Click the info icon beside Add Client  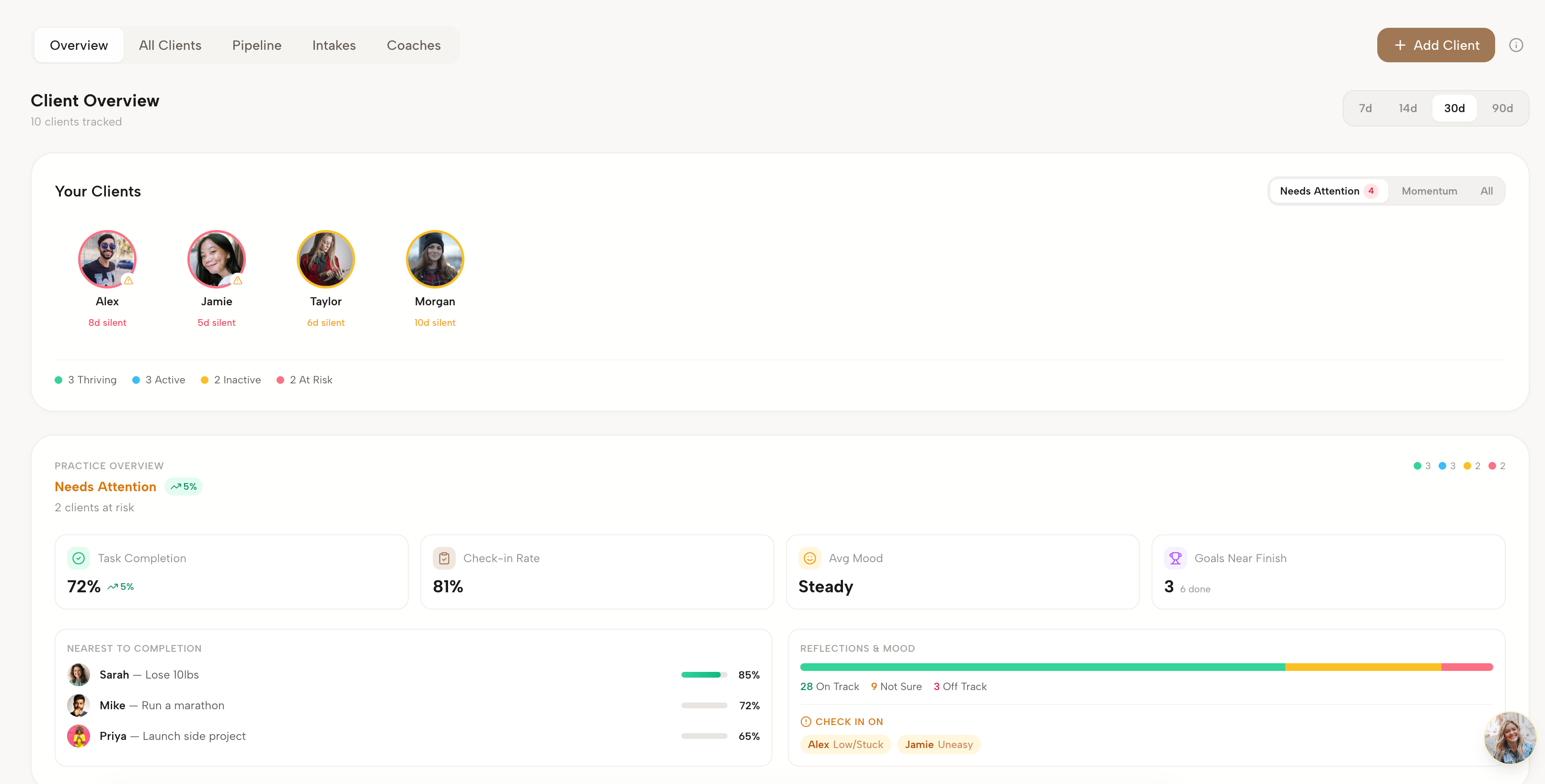coord(1516,45)
